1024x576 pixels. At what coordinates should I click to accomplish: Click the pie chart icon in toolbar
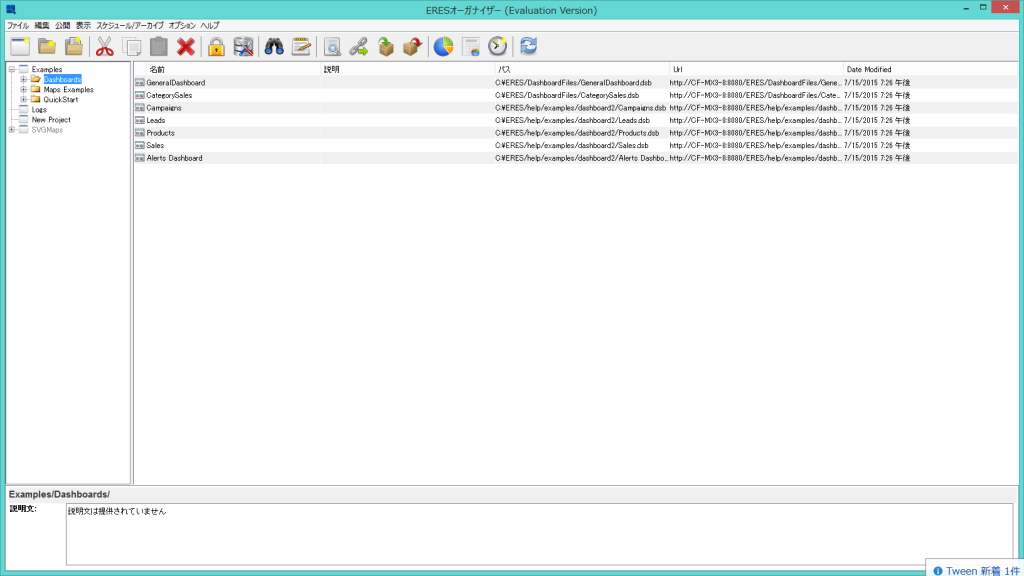(443, 46)
